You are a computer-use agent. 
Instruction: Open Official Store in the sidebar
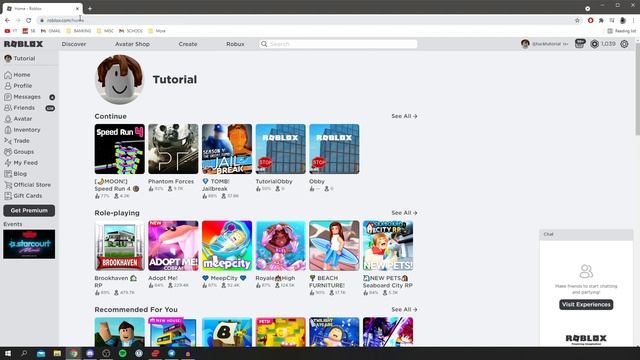point(27,185)
